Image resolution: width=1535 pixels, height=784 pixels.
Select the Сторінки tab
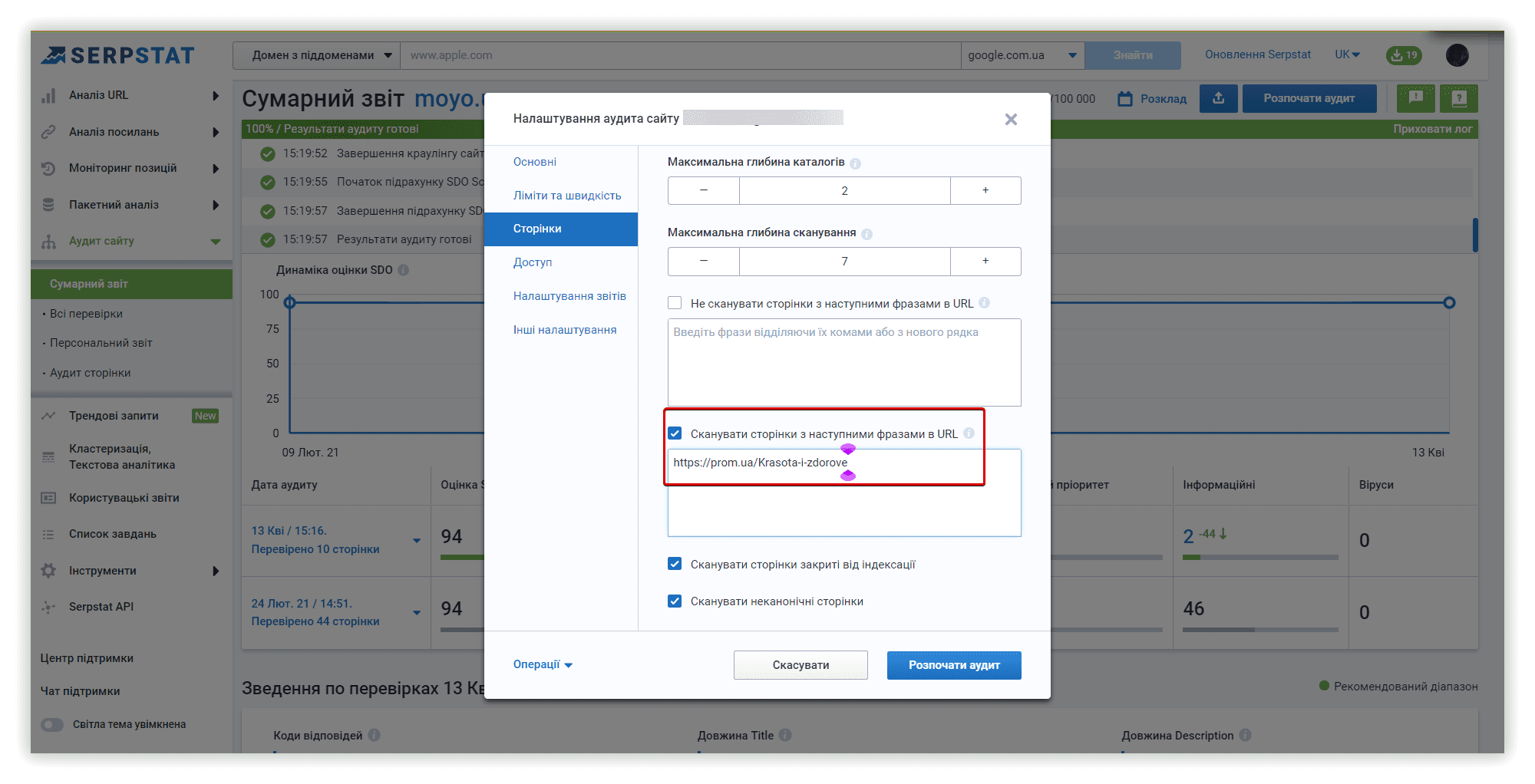coord(561,229)
